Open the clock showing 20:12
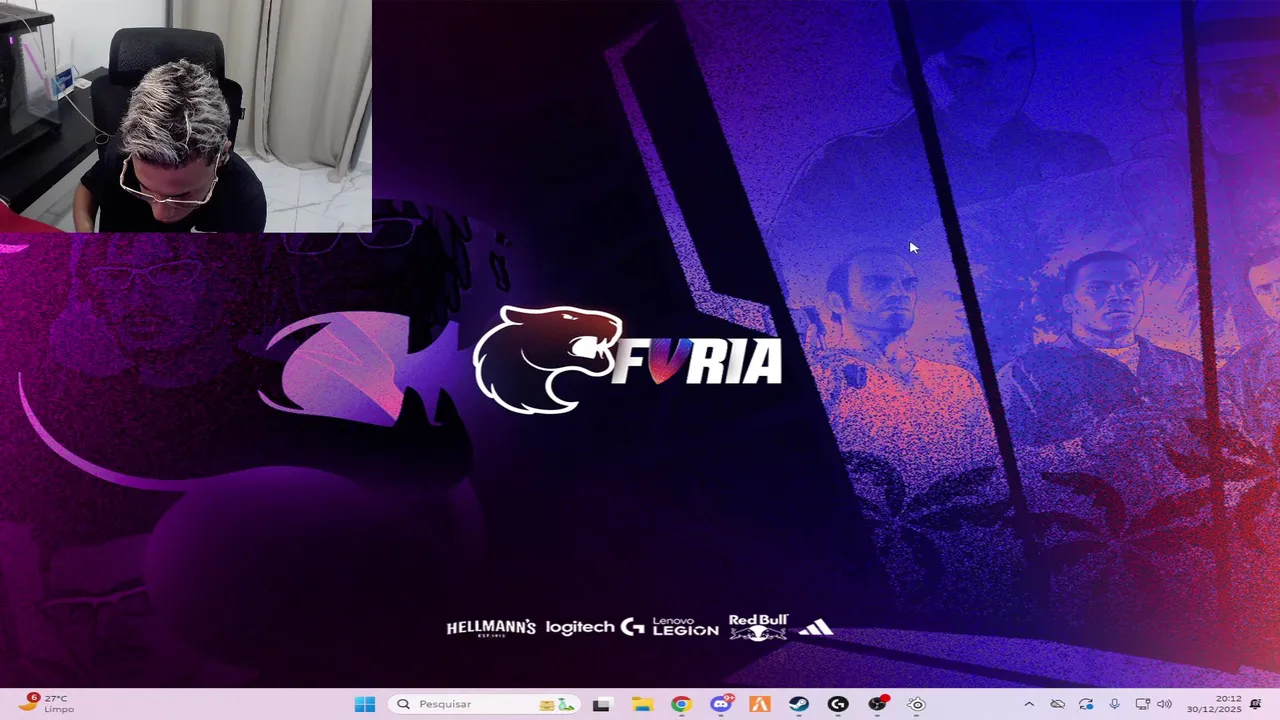This screenshot has width=1280, height=720. [1213, 704]
